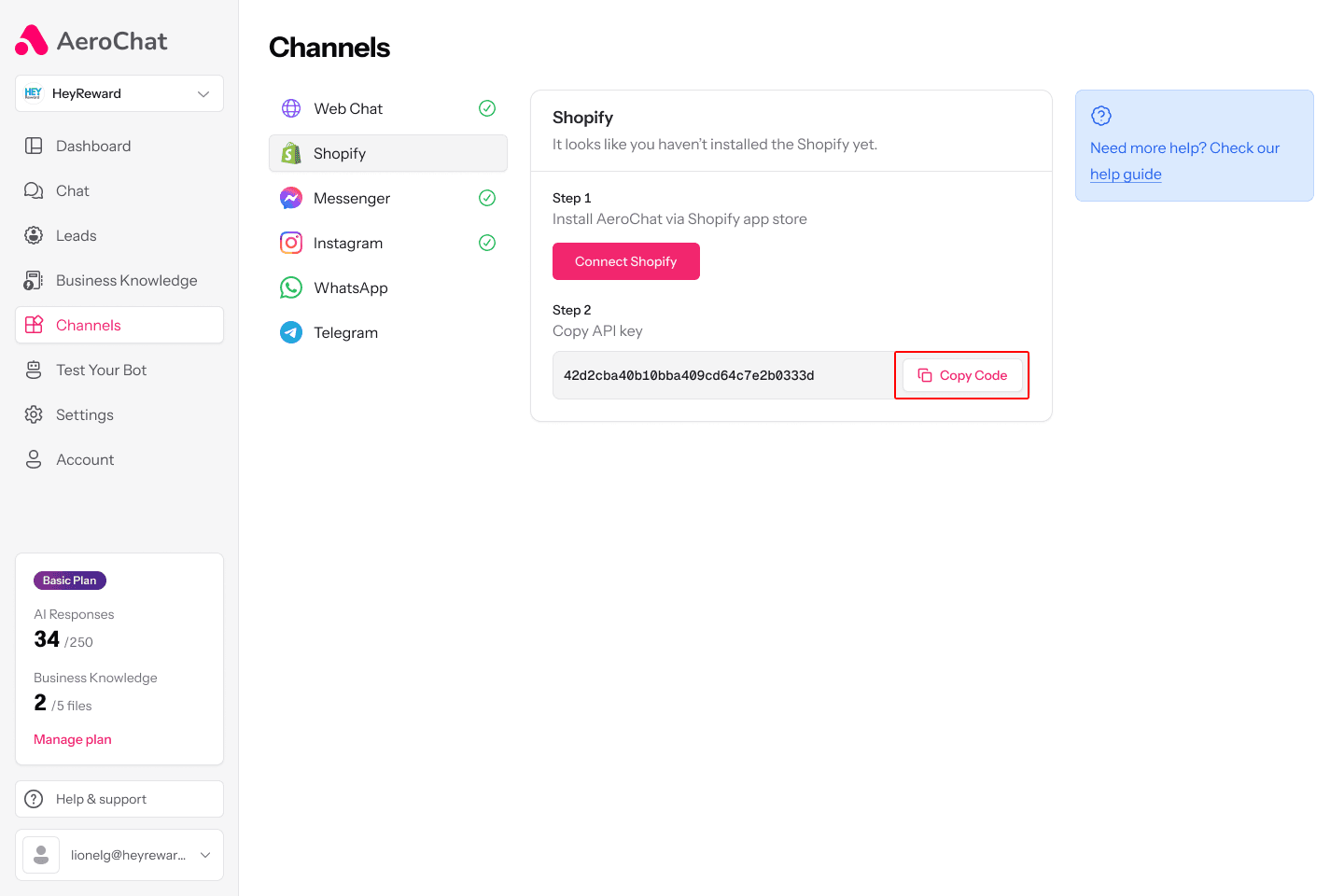Click the Channels sidebar icon
The height and width of the screenshot is (896, 1344).
(x=34, y=325)
